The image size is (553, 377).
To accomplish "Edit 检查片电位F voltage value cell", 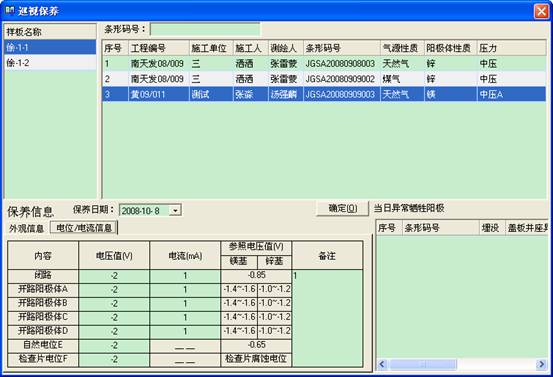I will point(114,360).
